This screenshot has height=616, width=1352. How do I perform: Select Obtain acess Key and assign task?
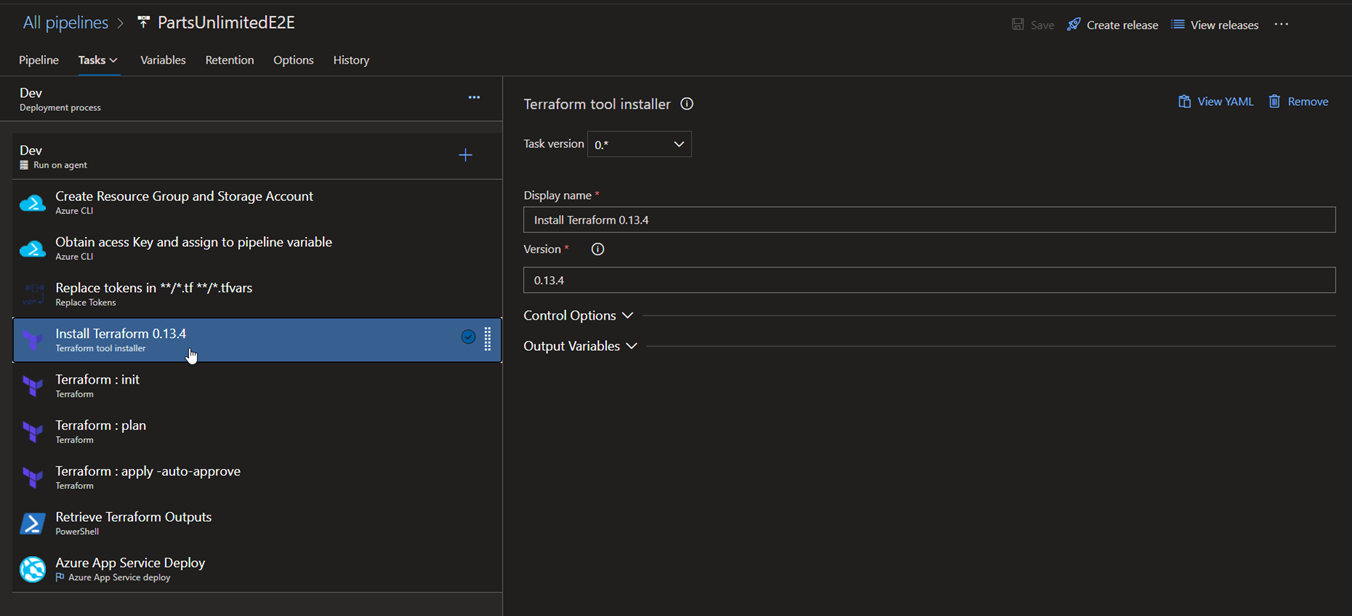click(257, 249)
